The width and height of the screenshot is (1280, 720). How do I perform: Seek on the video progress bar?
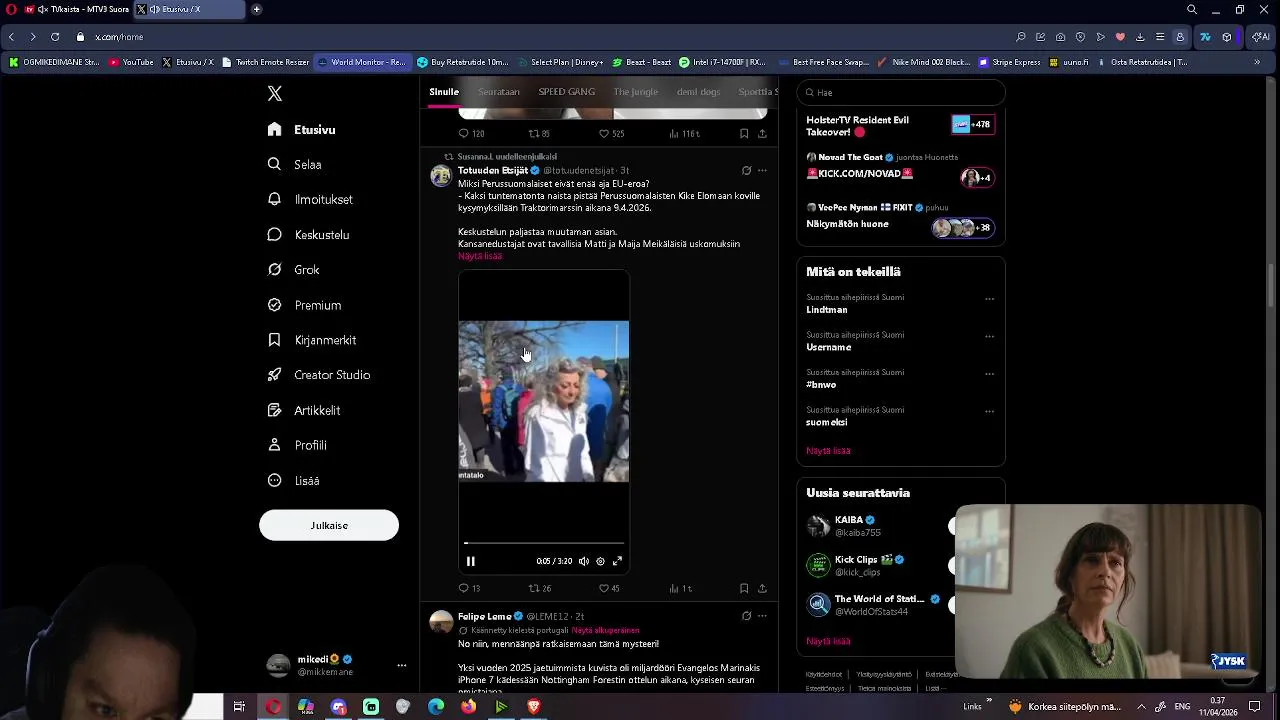(x=544, y=543)
